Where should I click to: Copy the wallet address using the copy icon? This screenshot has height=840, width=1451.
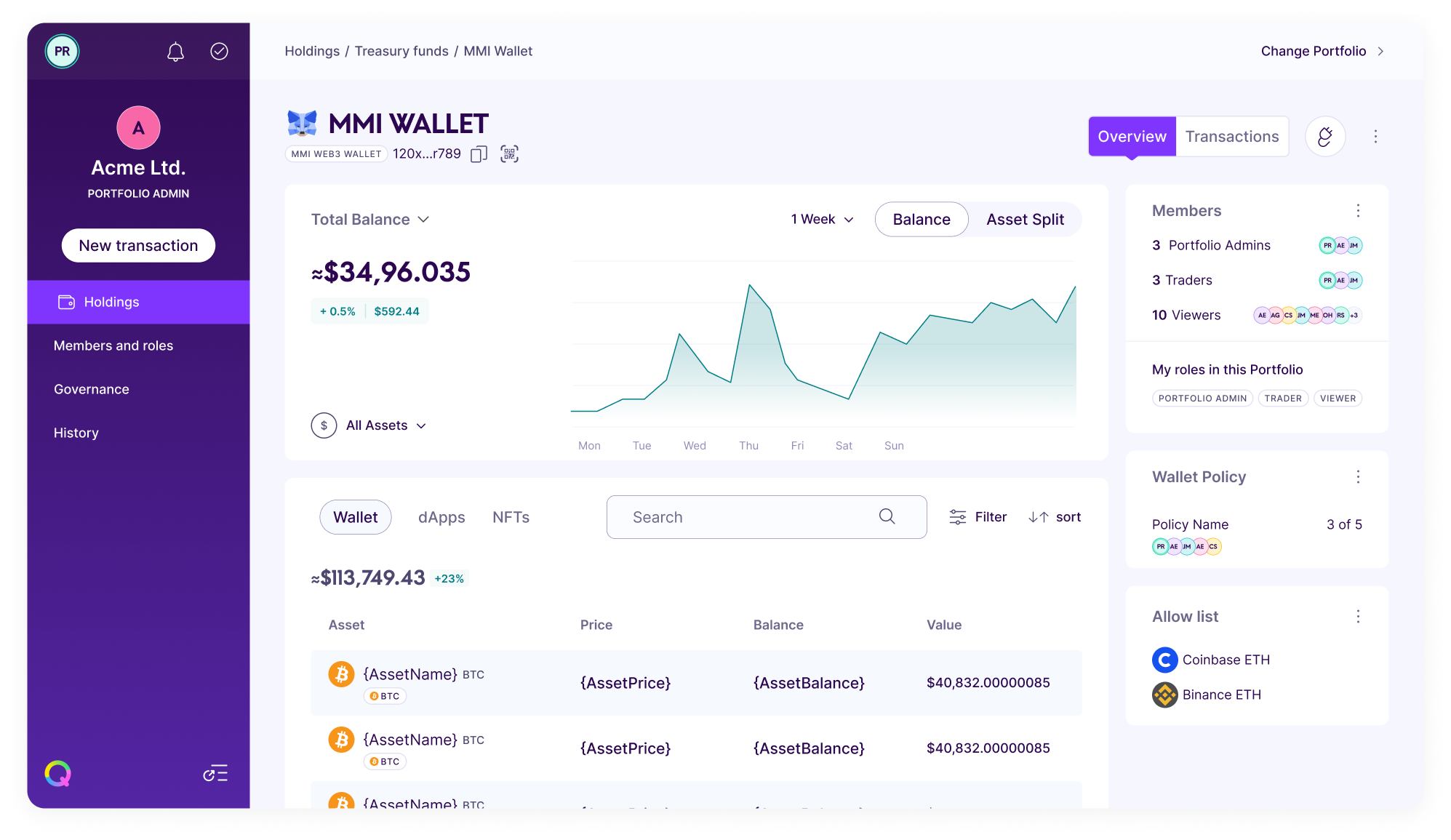pos(478,153)
